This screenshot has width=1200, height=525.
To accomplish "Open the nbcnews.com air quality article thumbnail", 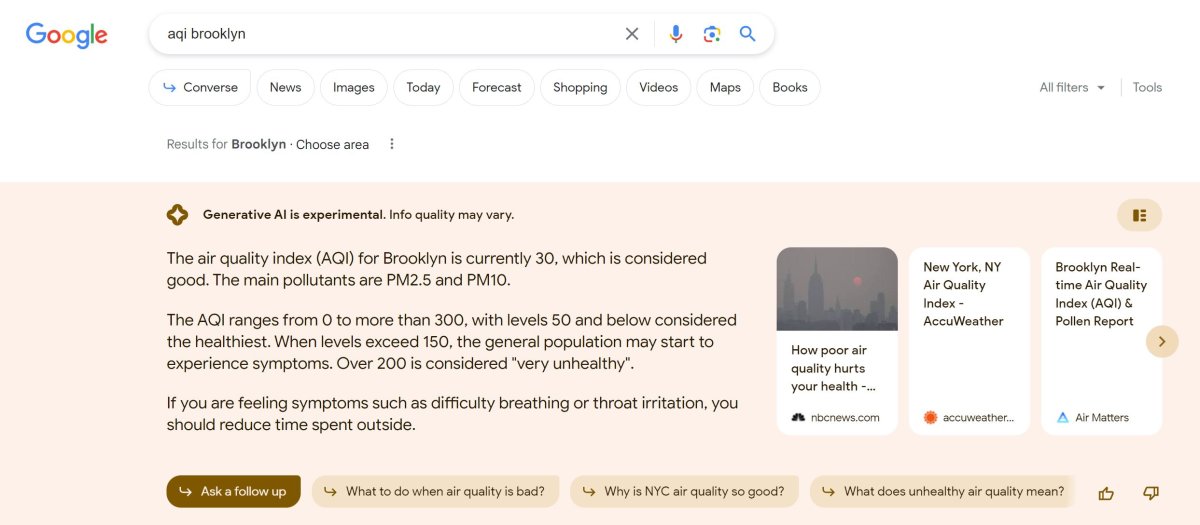I will [837, 289].
